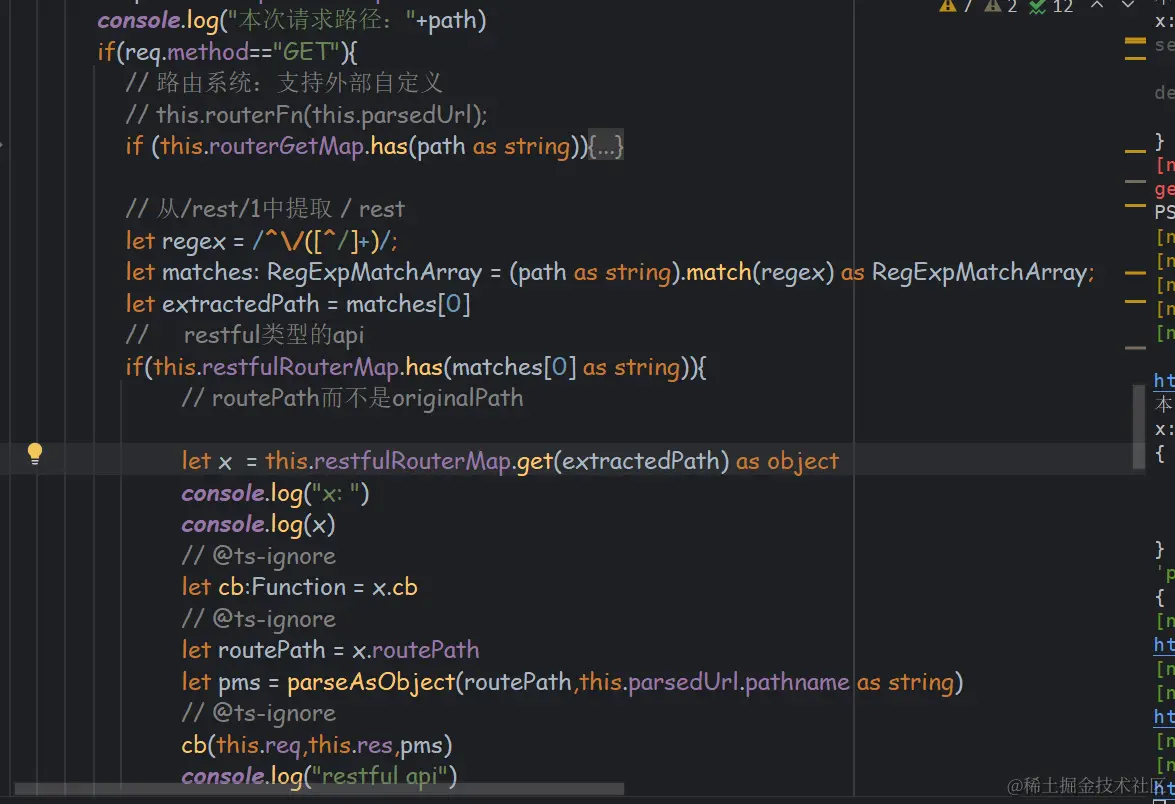
Task: Click the console.log("restful api") line
Action: tap(319, 776)
